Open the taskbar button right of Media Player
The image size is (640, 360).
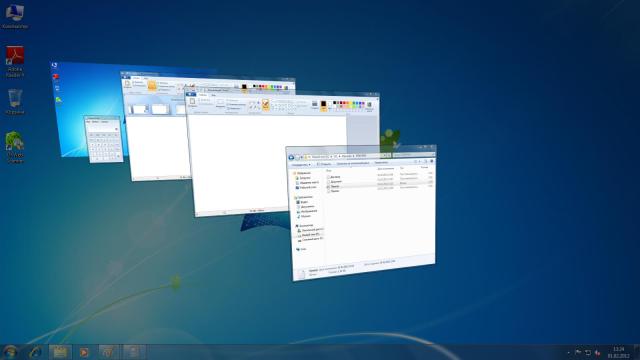[x=108, y=352]
